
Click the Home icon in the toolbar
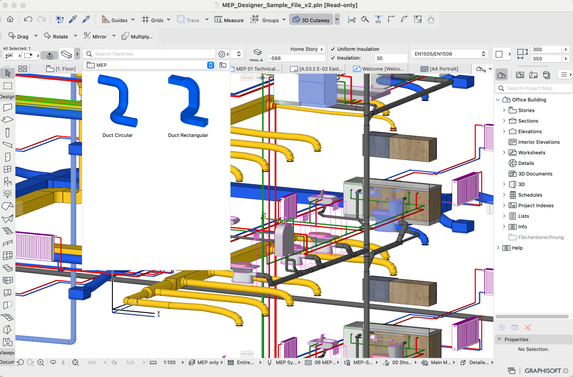click(10, 19)
